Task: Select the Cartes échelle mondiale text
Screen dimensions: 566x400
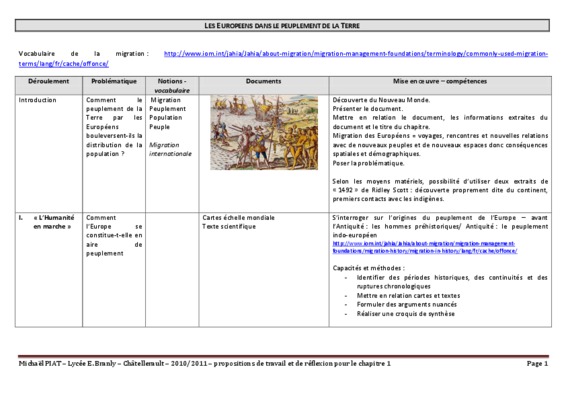Action: tap(239, 218)
